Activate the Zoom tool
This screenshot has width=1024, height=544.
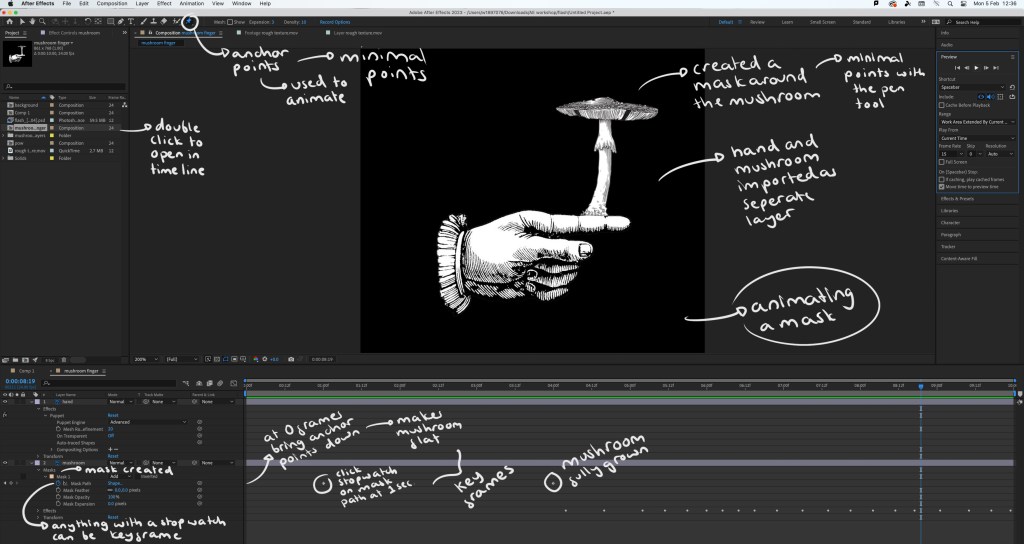pyautogui.click(x=42, y=21)
